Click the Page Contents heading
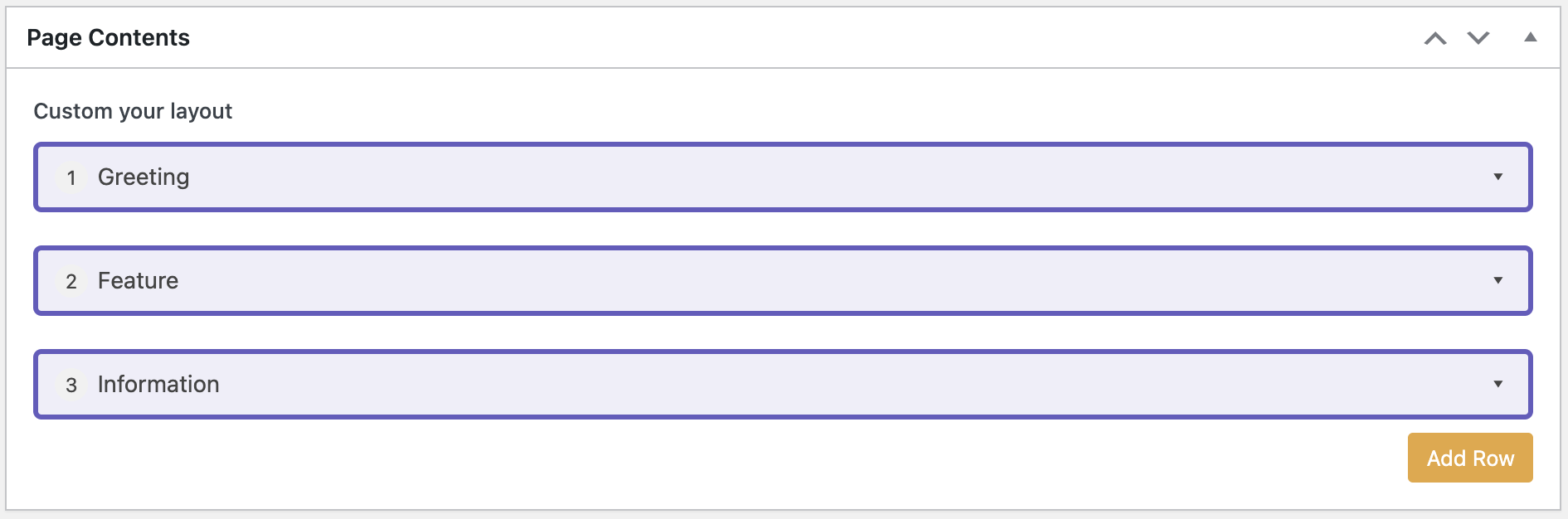 (108, 38)
